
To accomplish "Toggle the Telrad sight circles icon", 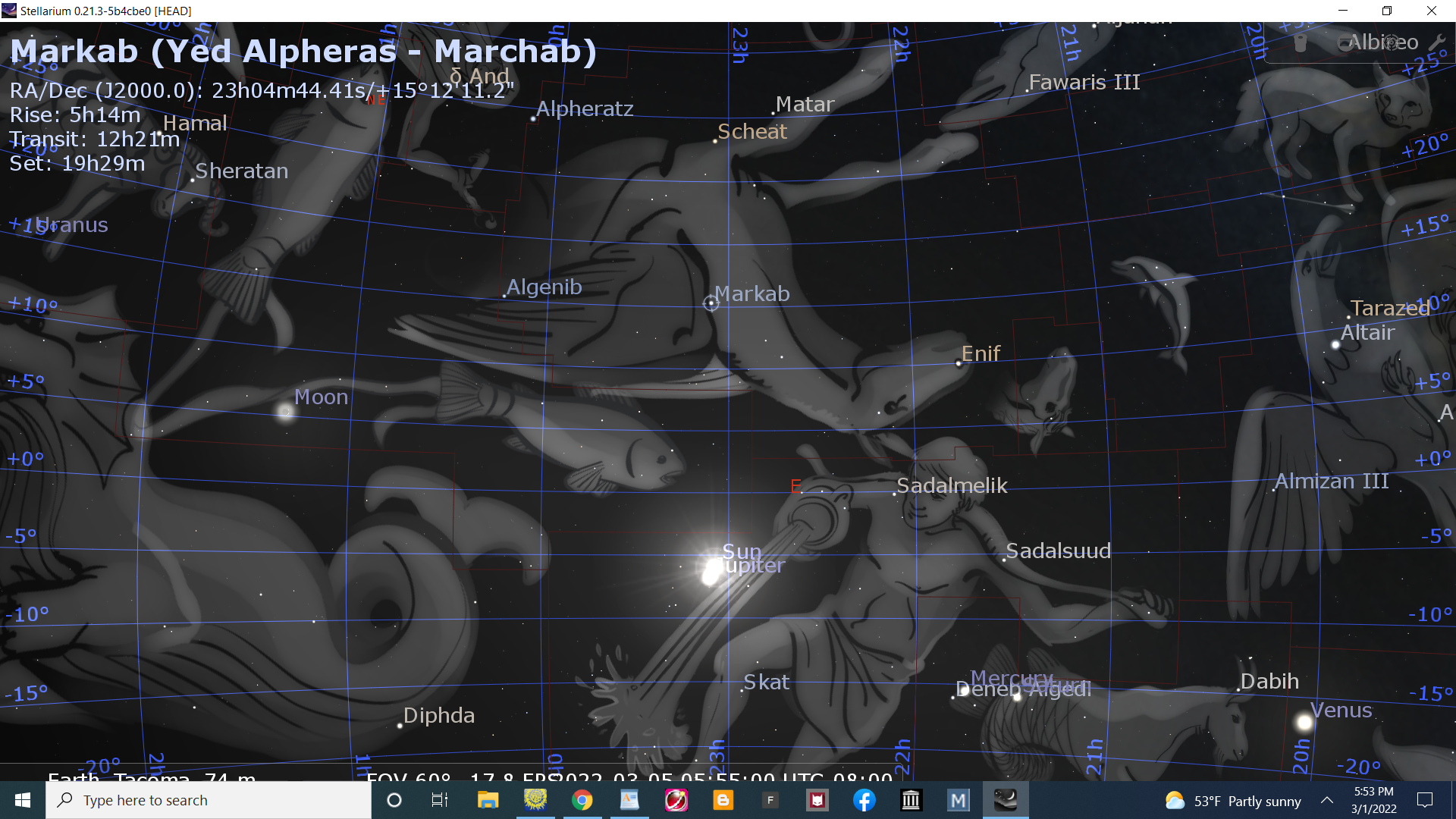I will [1391, 42].
